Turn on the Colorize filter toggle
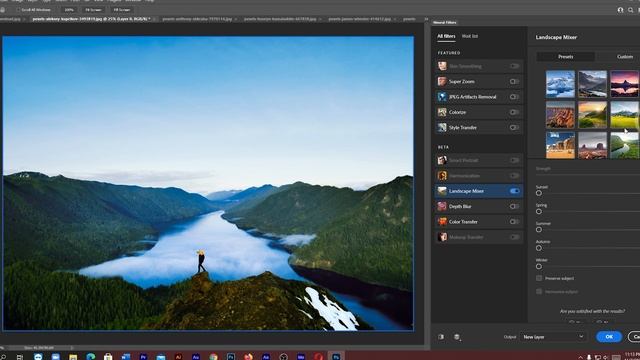This screenshot has width=640, height=360. click(514, 112)
